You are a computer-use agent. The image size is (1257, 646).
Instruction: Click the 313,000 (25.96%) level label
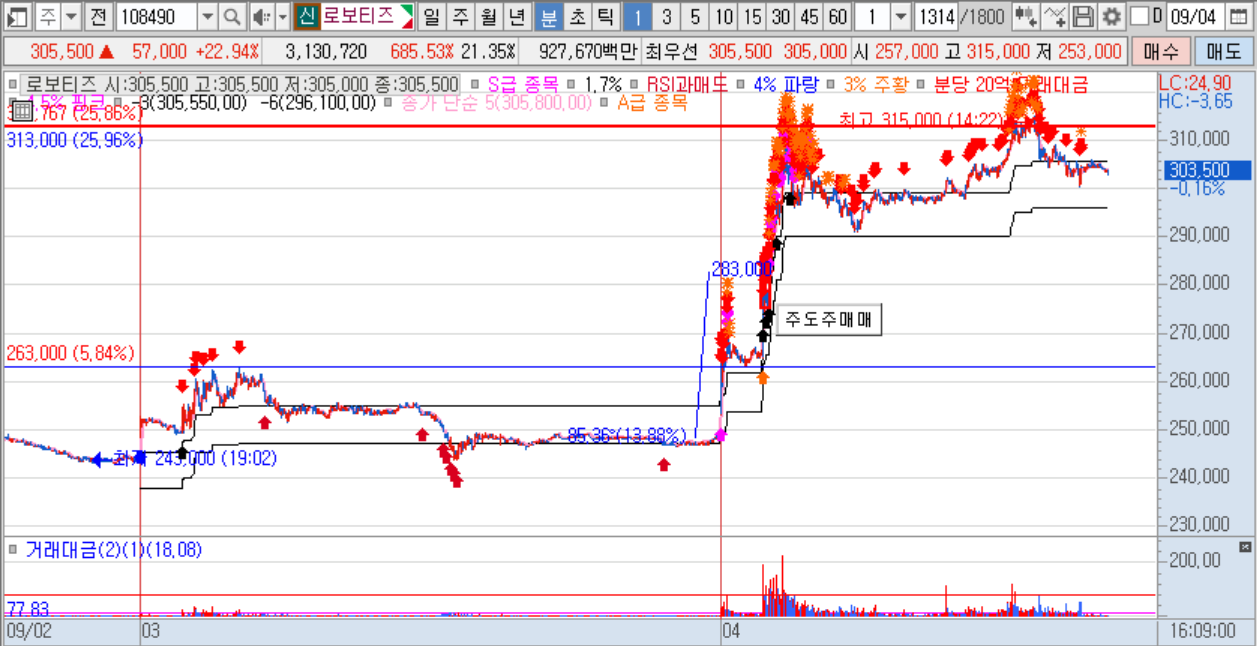[75, 141]
